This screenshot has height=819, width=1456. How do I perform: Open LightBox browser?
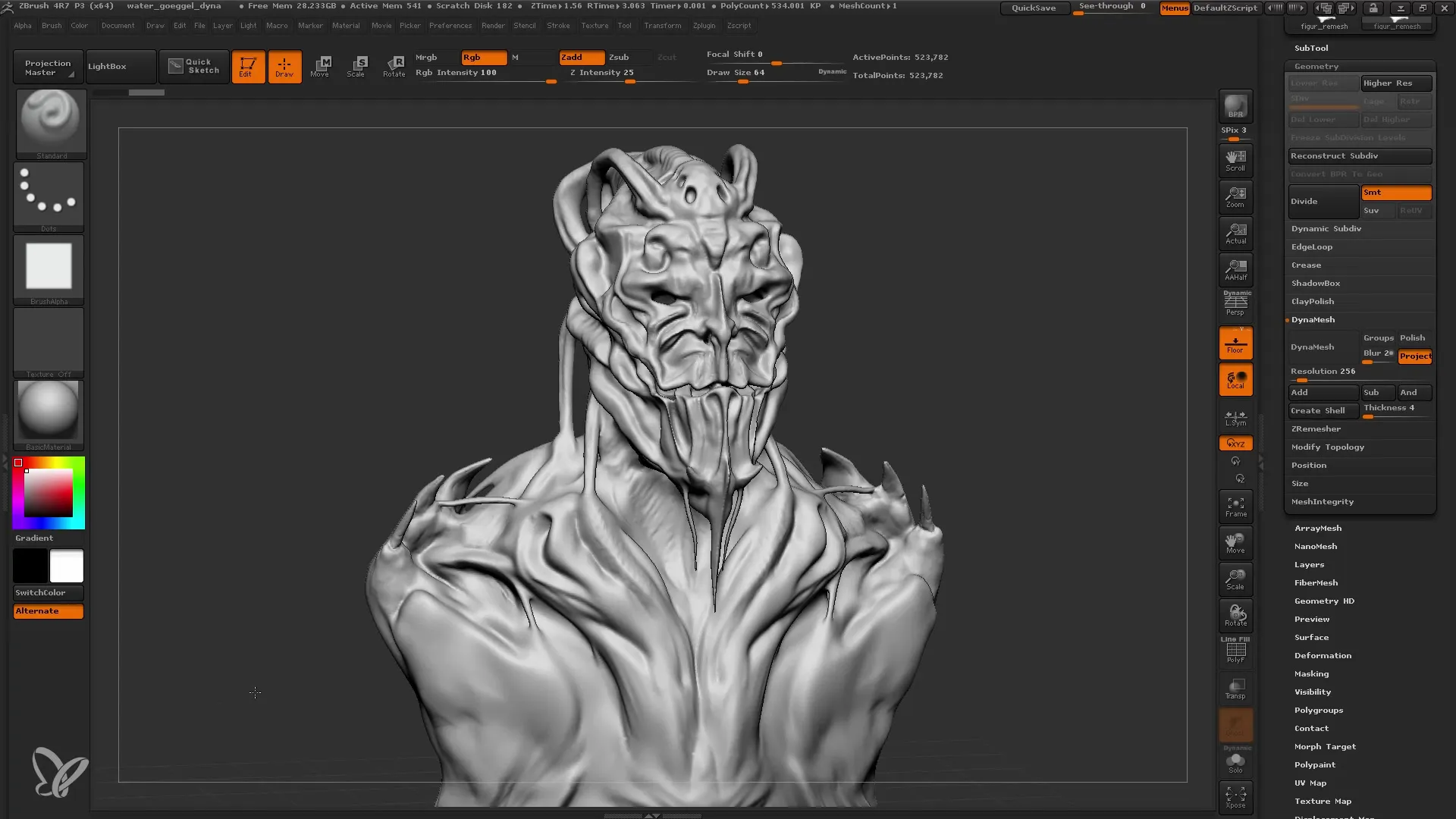tap(121, 66)
